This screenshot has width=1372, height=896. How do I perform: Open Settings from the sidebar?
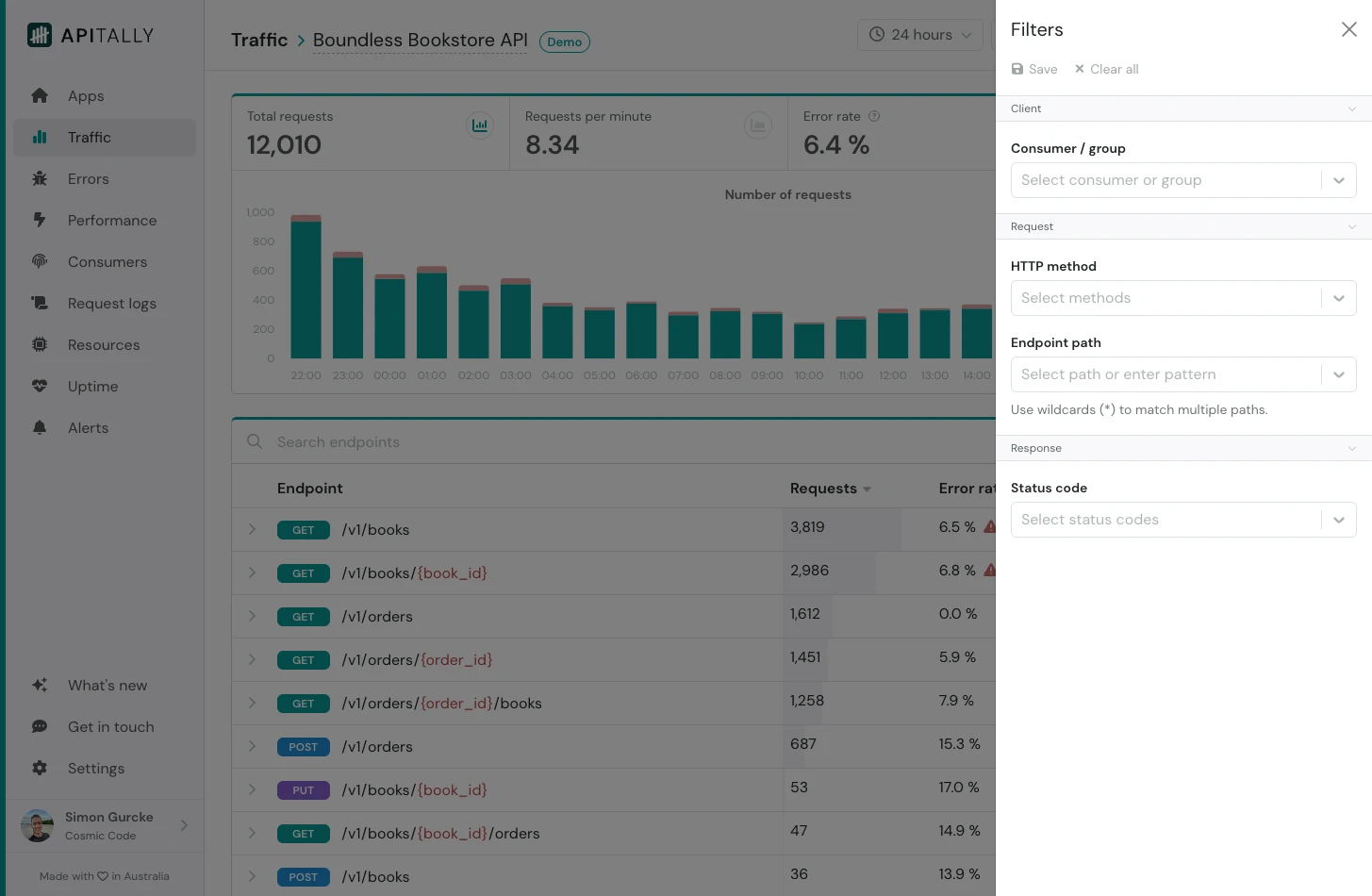(x=97, y=768)
